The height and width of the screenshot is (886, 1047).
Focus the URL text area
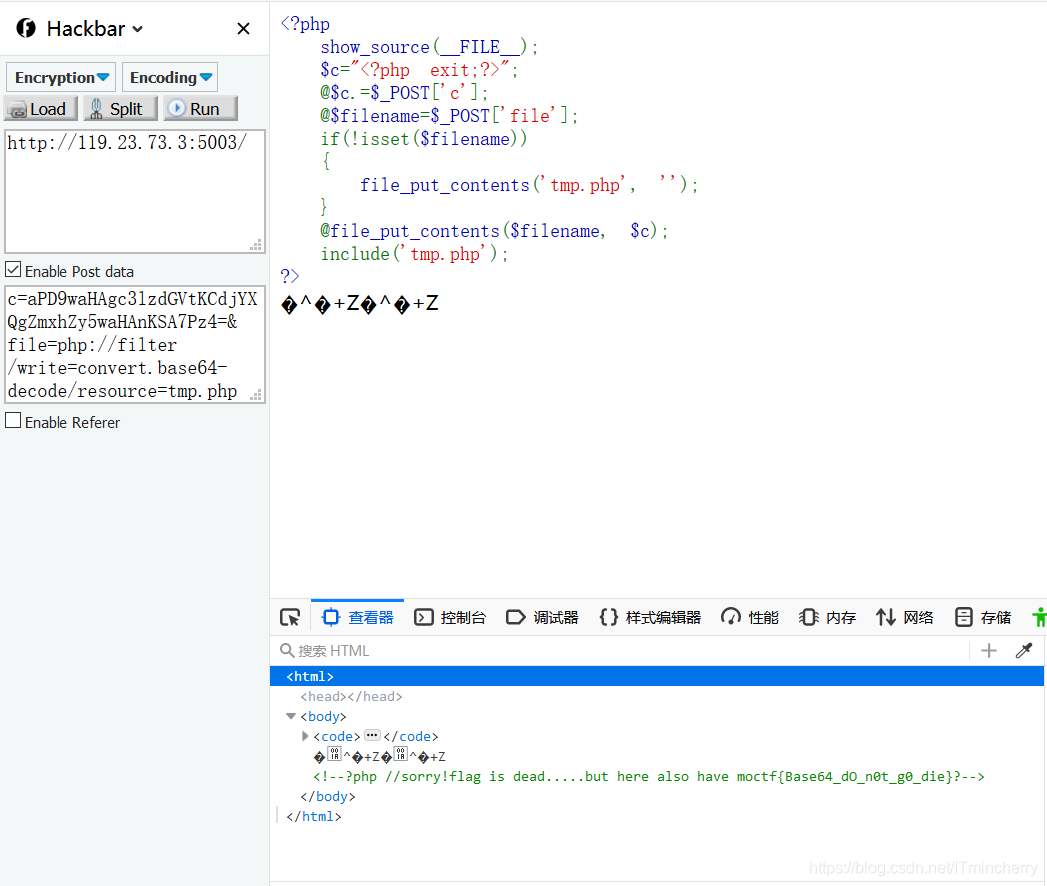click(135, 192)
